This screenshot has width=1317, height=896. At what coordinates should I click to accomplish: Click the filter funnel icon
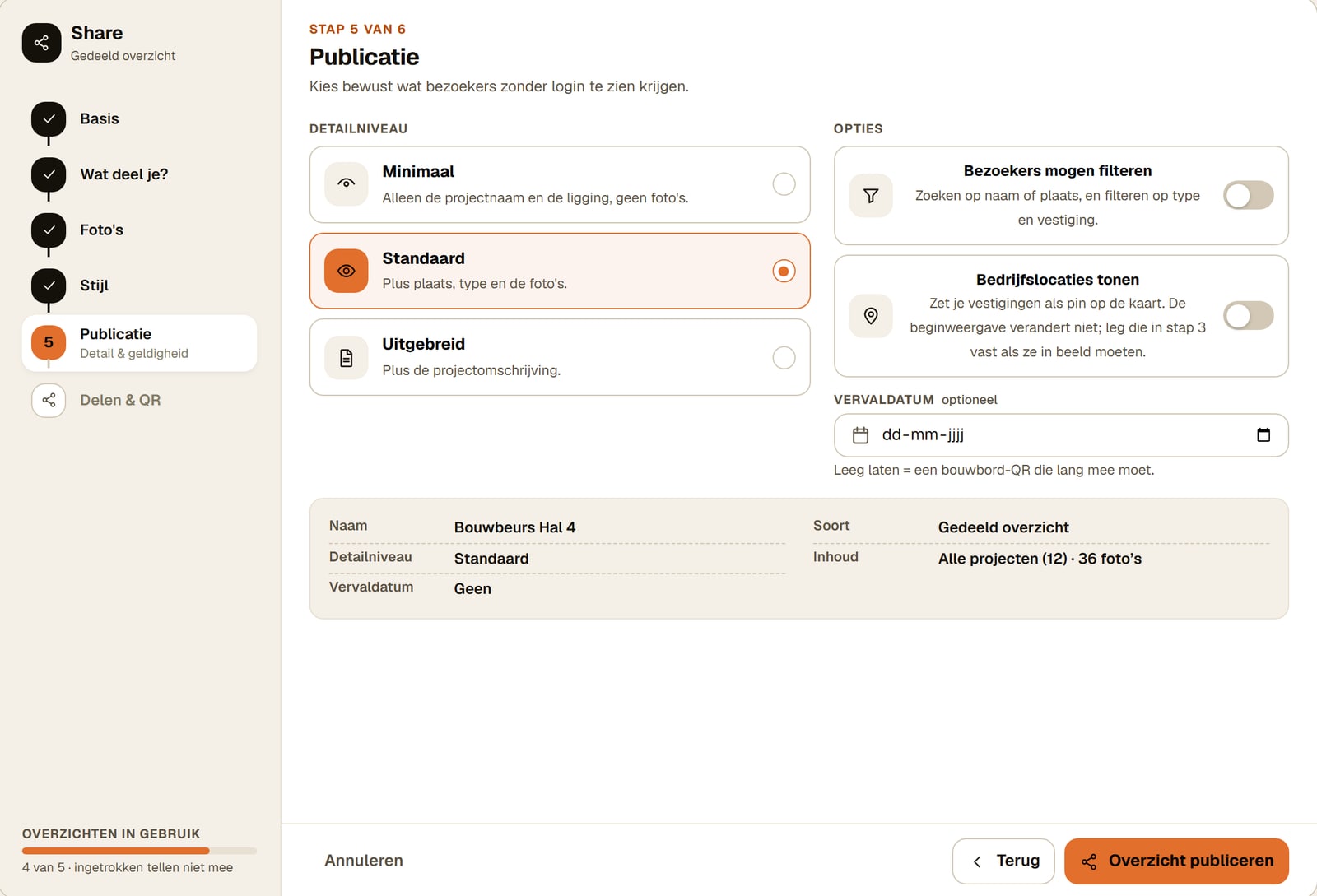coord(871,196)
